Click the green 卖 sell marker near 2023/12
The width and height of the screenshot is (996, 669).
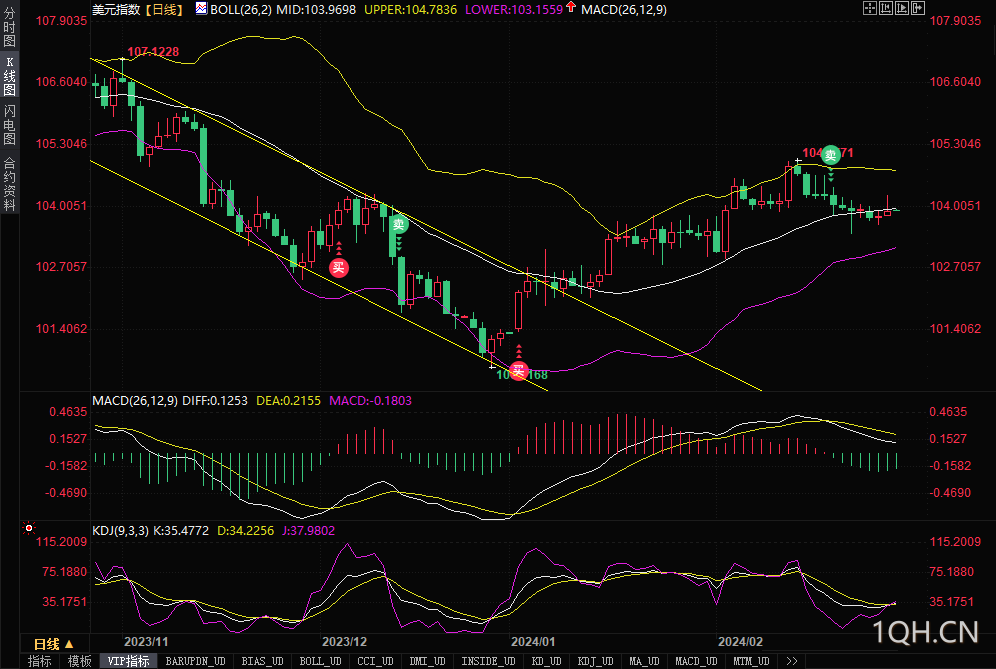[x=398, y=224]
